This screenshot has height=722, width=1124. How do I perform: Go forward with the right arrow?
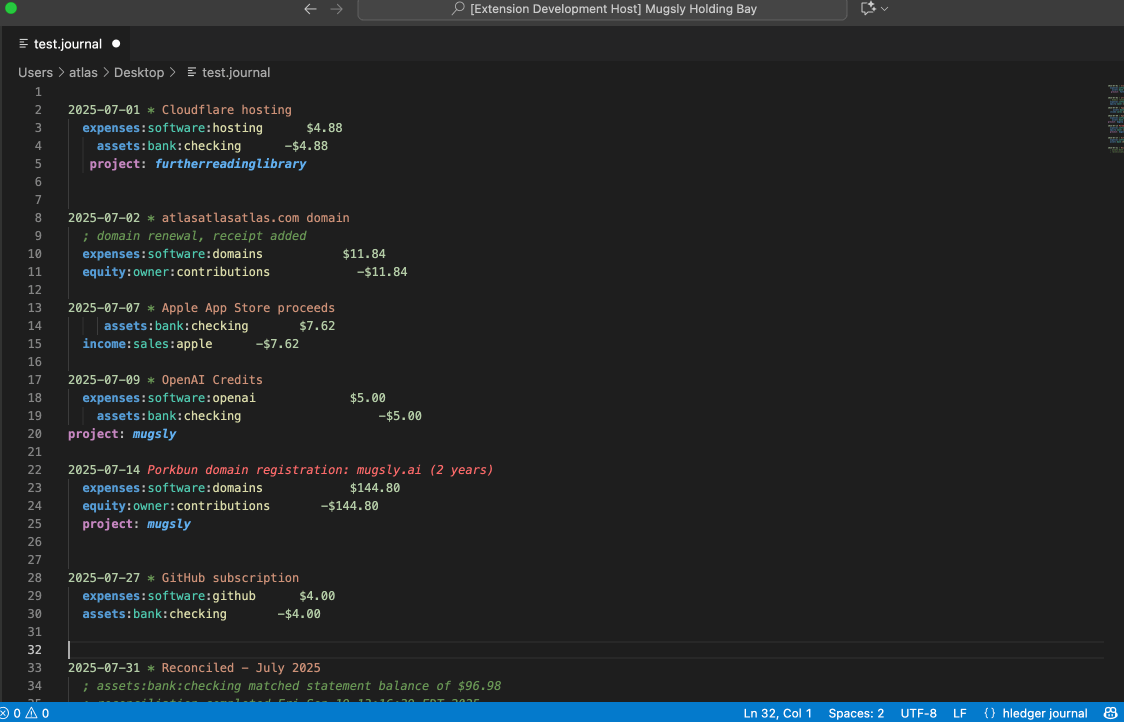click(x=336, y=9)
